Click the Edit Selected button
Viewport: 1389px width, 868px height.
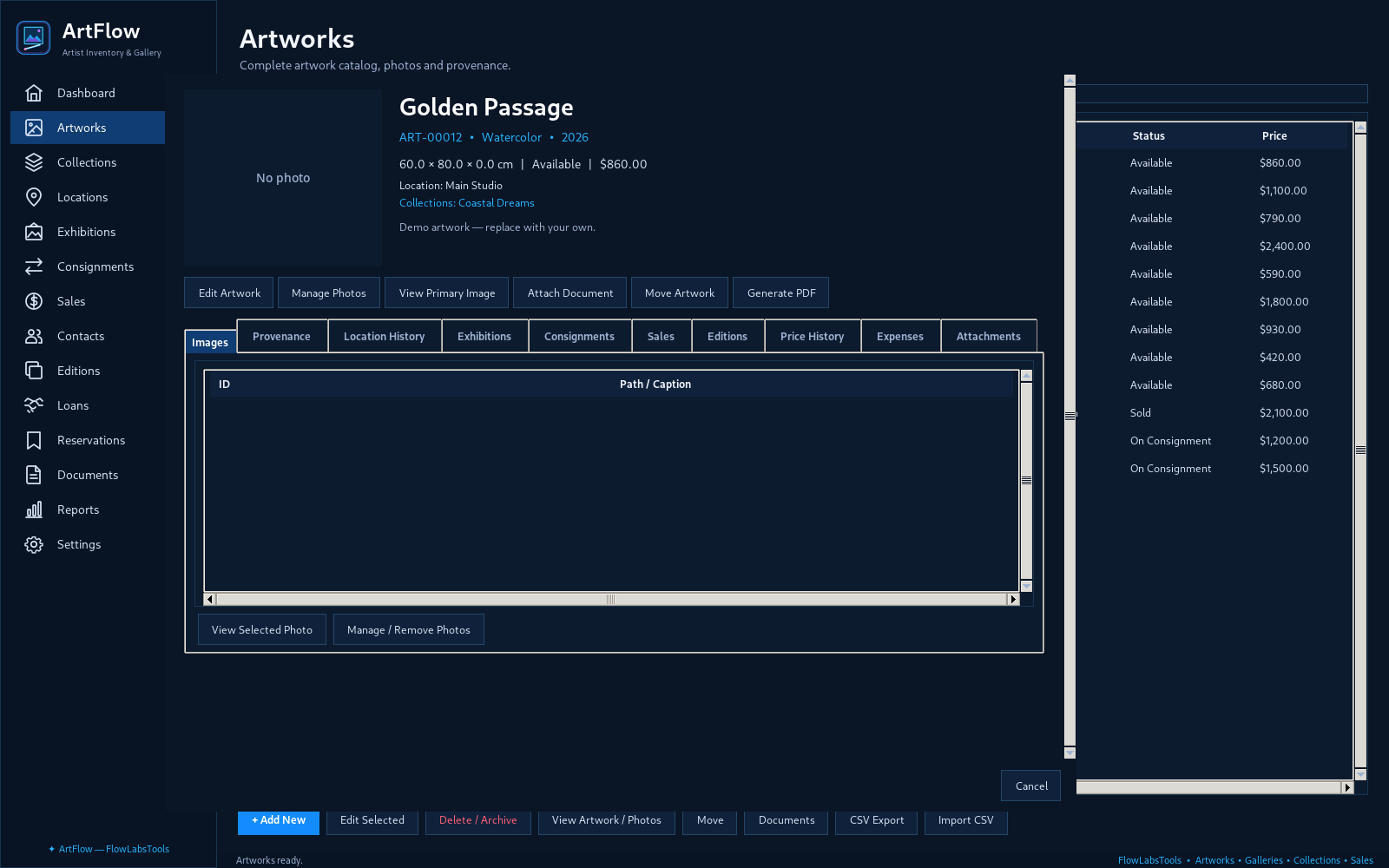click(372, 821)
